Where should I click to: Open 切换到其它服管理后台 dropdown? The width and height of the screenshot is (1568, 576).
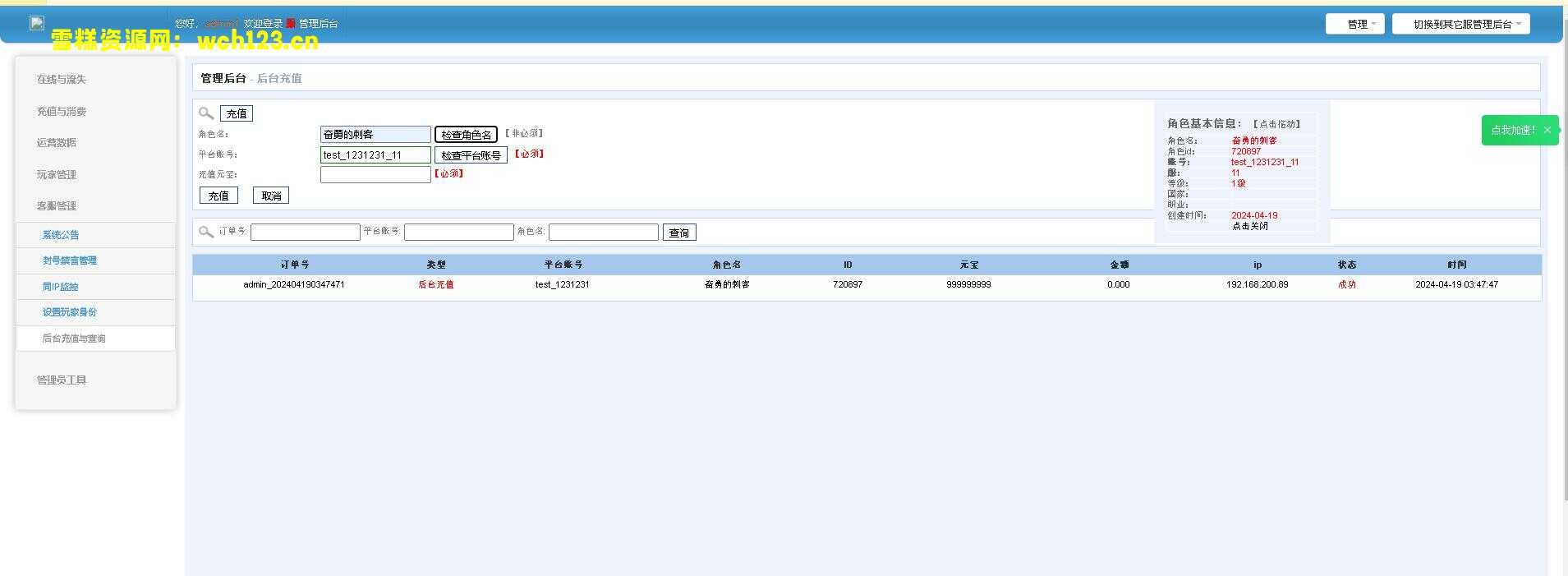coord(1460,24)
